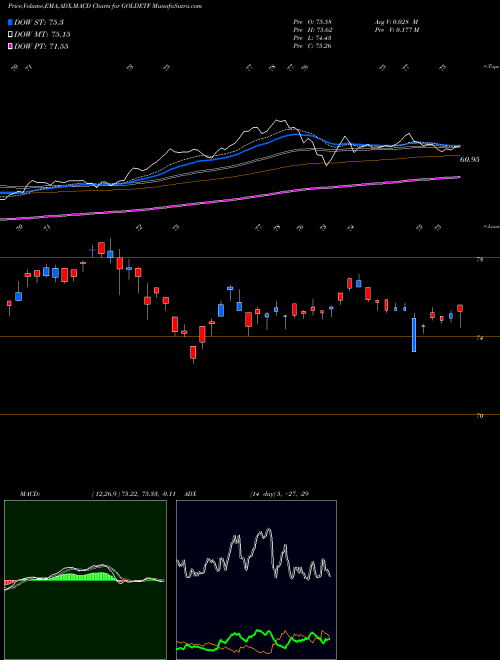
Task: Click the 'Pre L: 74.43' value
Action: (312, 38)
